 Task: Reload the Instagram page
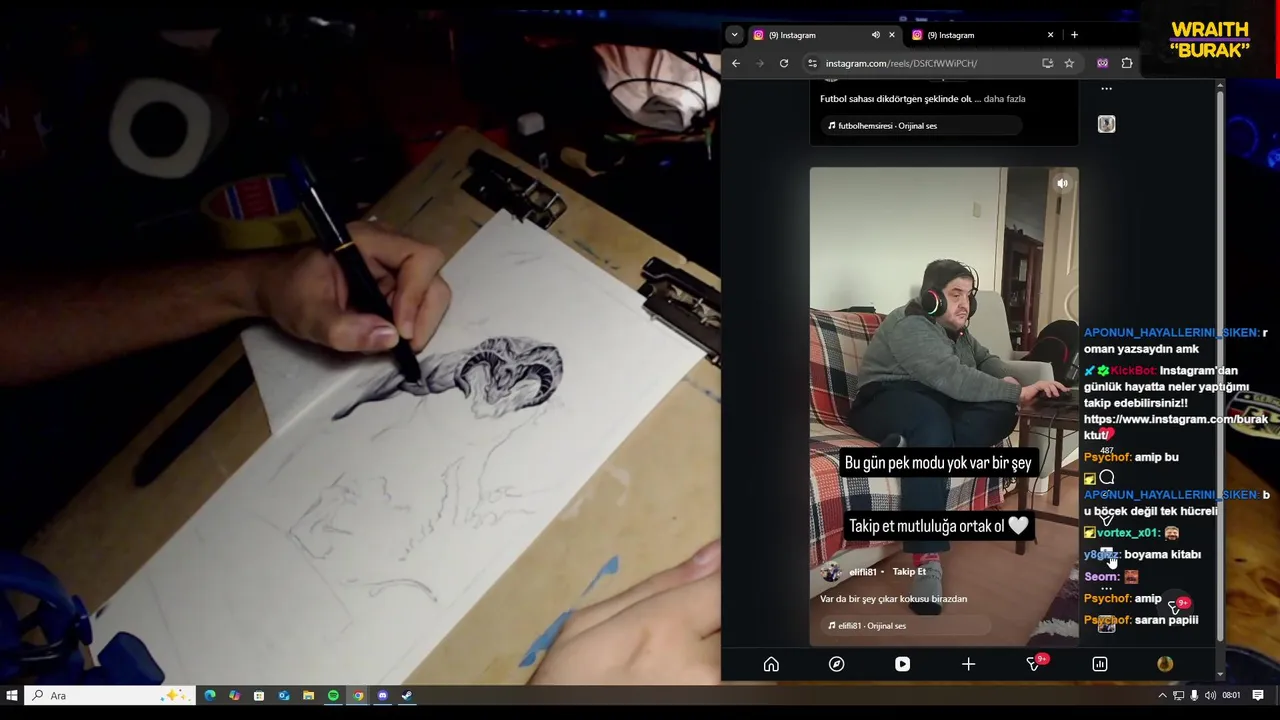click(x=784, y=63)
